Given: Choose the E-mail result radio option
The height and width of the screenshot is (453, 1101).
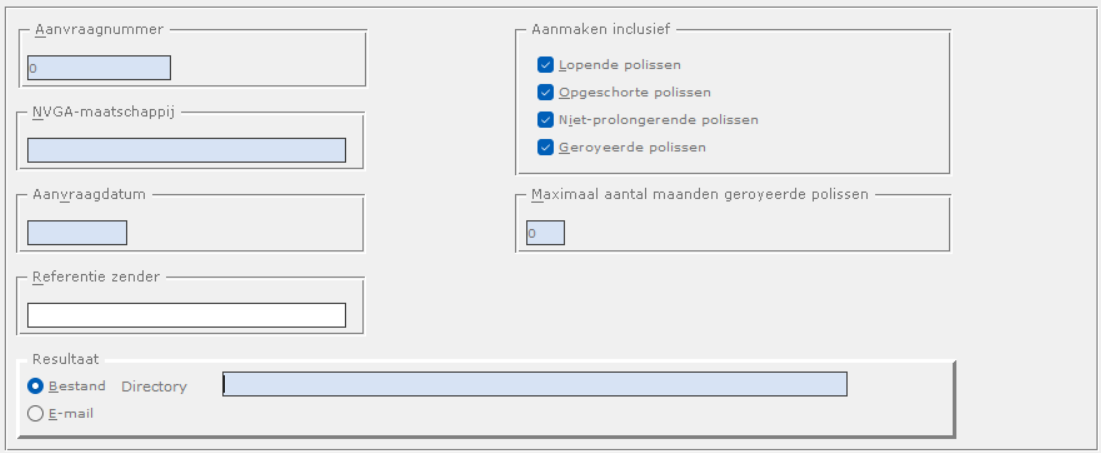Looking at the screenshot, I should point(36,413).
